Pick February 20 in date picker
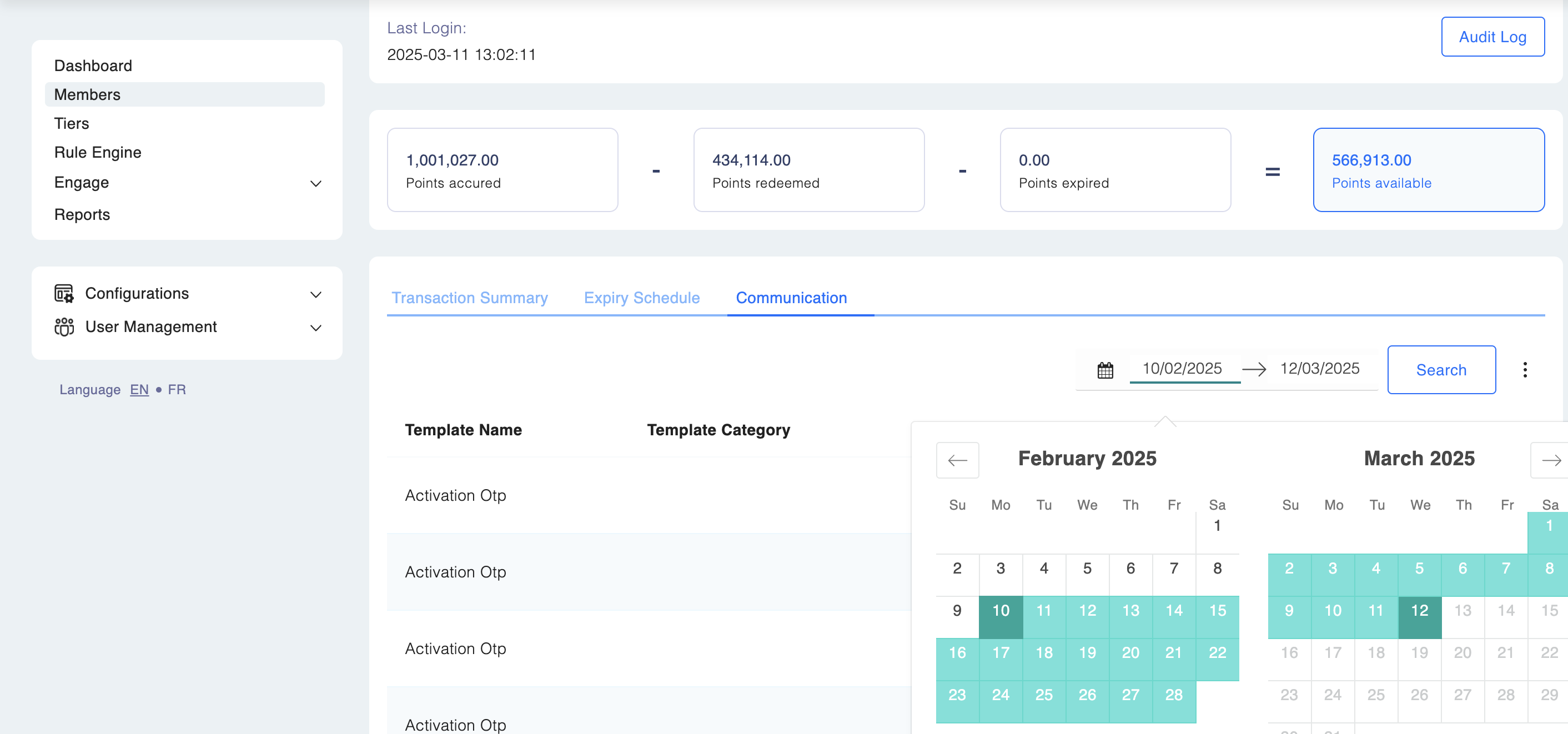Viewport: 1568px width, 734px height. [x=1130, y=652]
